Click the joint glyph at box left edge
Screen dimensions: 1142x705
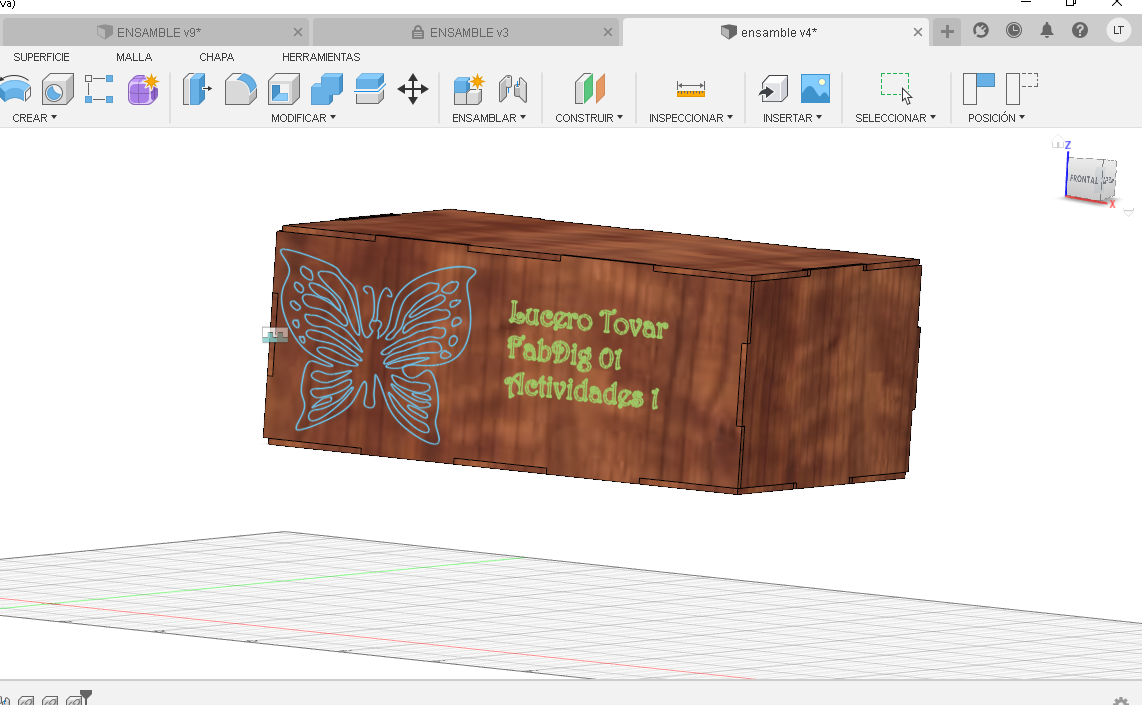275,334
